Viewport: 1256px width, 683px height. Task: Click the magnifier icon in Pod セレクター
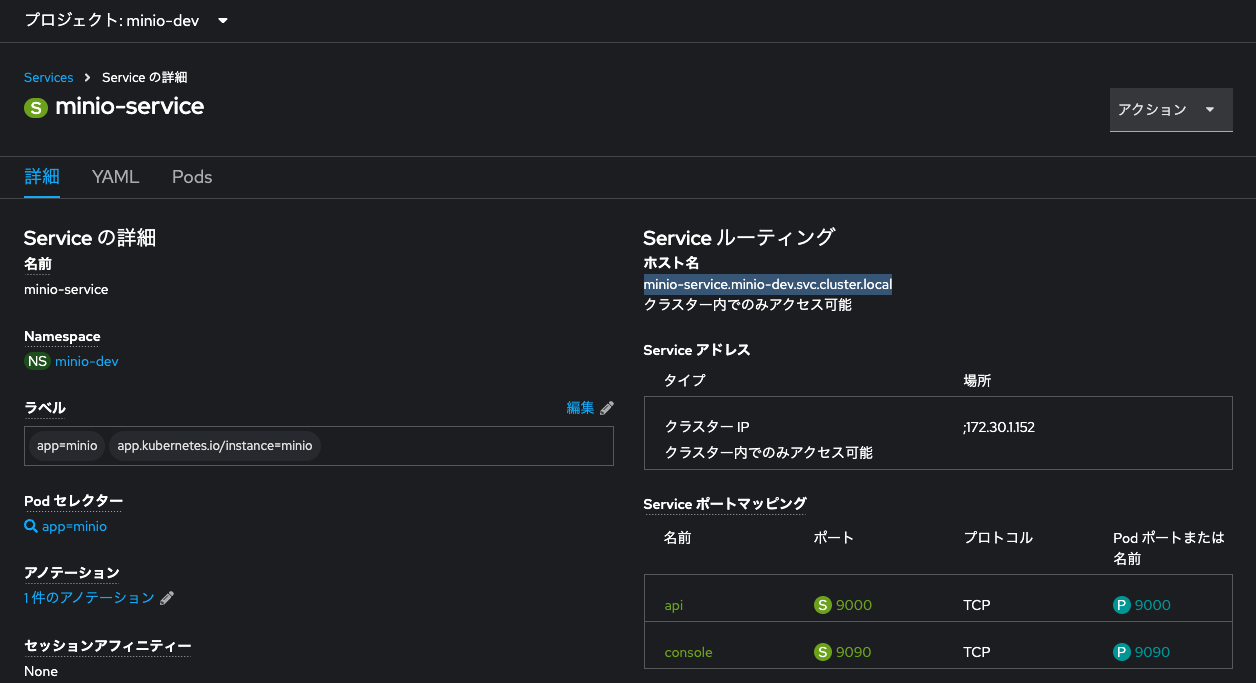pos(31,526)
